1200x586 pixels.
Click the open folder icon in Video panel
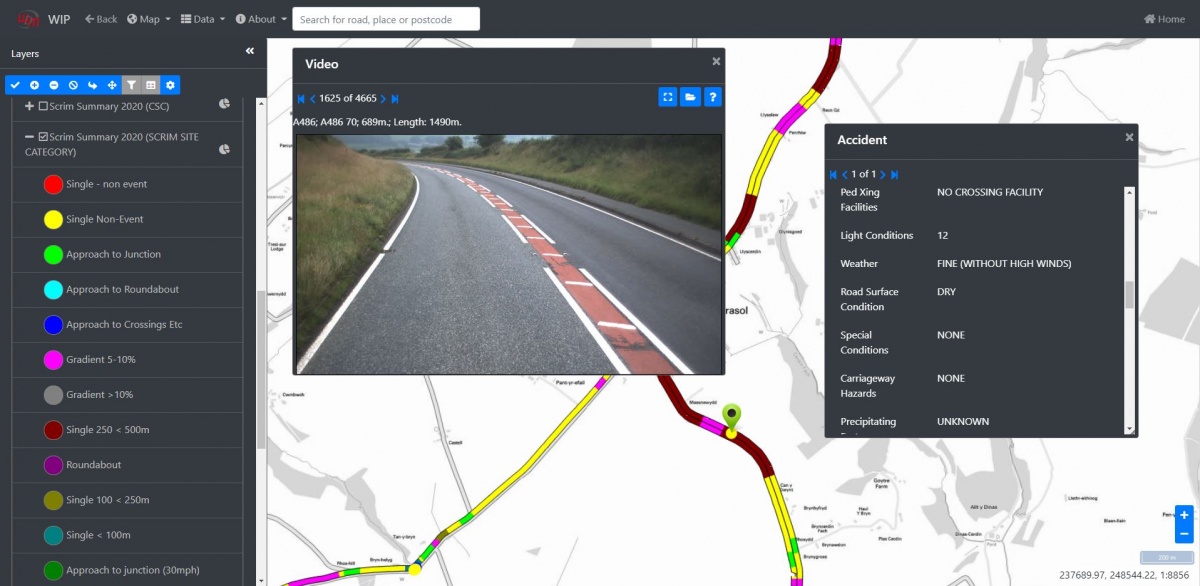point(690,97)
